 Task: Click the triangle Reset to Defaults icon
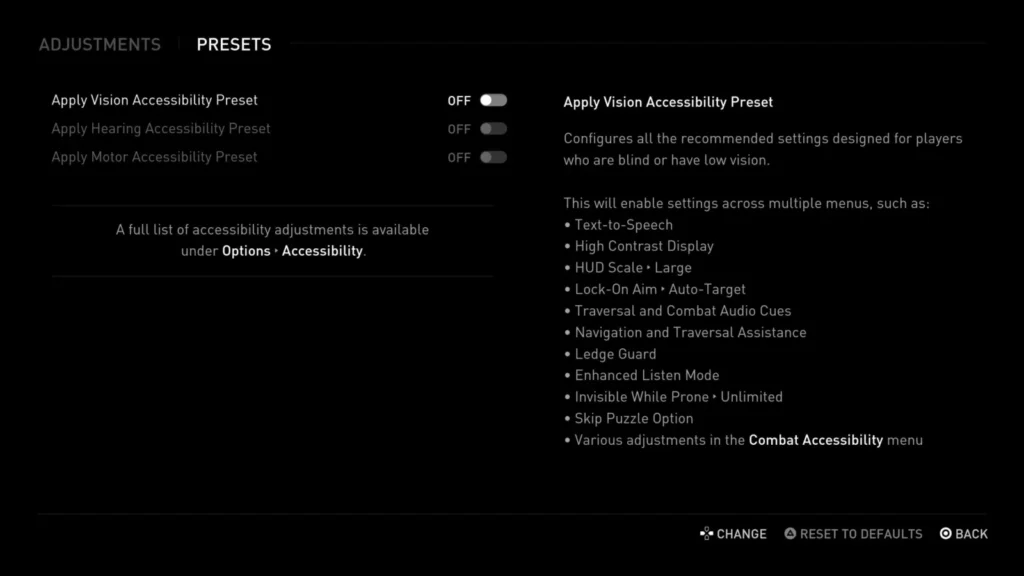(790, 534)
